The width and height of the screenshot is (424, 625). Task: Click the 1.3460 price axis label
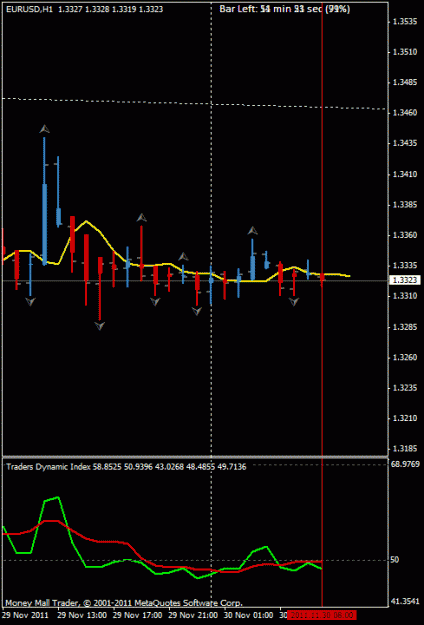(x=405, y=113)
